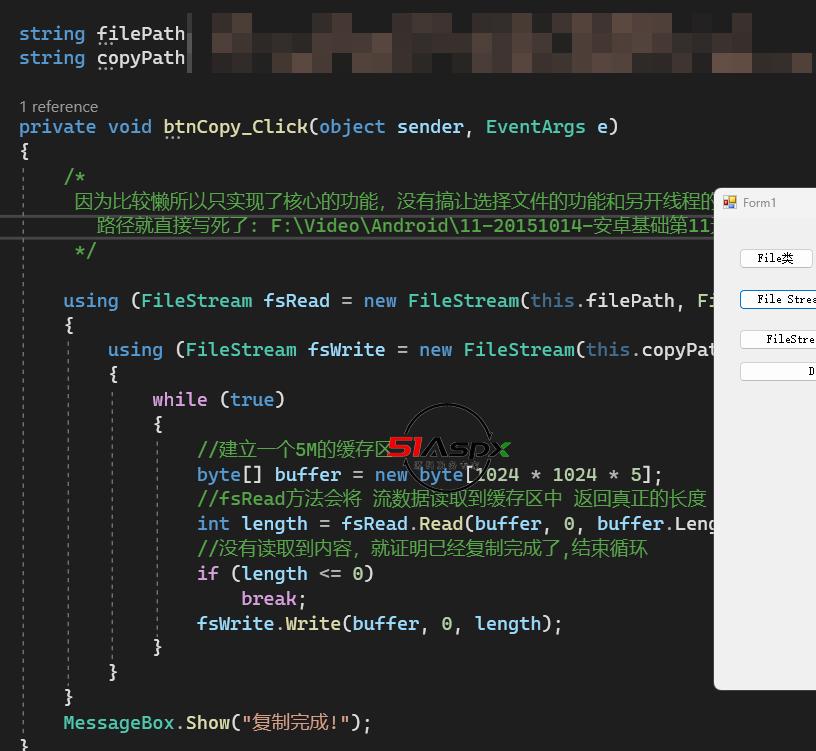Click the '//没有读取到内容' comment line
Screen dimensions: 816x751
pyautogui.click(x=422, y=549)
